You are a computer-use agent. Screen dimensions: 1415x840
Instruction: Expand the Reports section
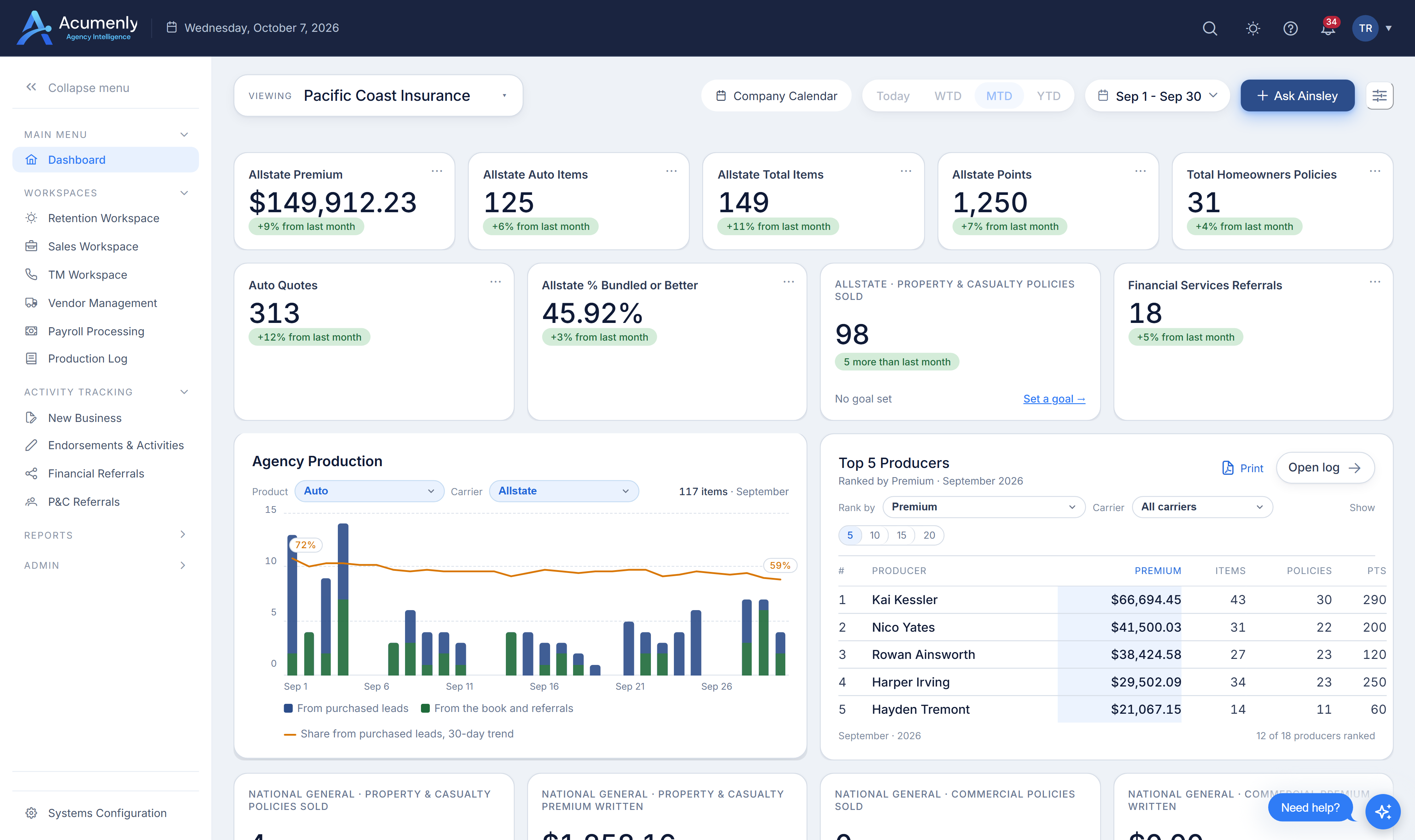coord(105,535)
